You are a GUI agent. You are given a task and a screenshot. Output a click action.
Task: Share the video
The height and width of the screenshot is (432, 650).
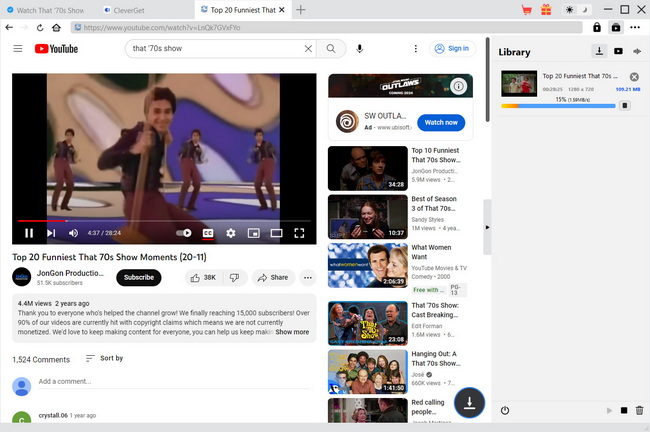pos(273,277)
